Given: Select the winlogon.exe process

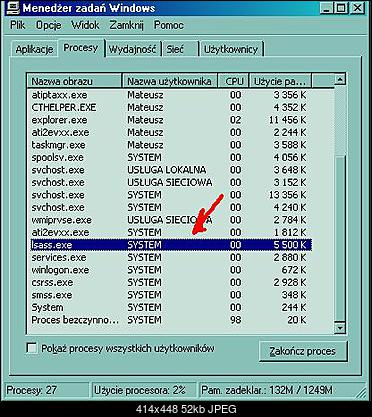Looking at the screenshot, I should tap(170, 270).
